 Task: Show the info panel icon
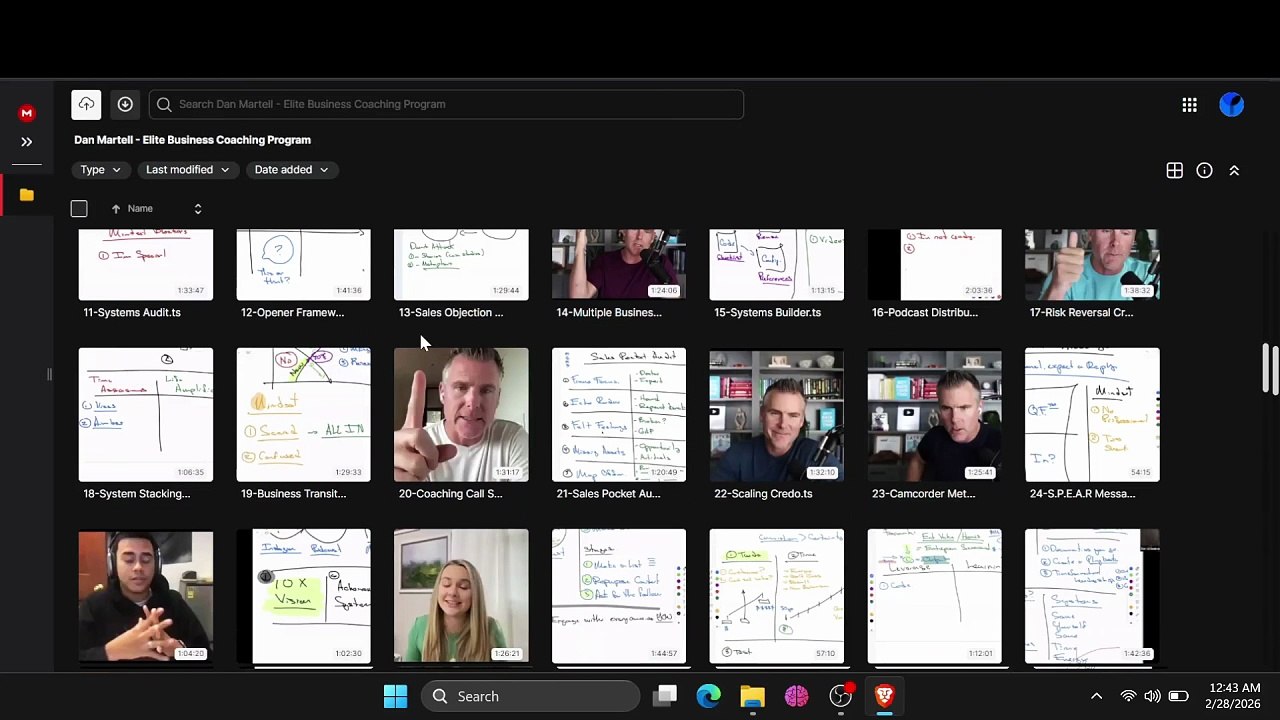(1205, 171)
